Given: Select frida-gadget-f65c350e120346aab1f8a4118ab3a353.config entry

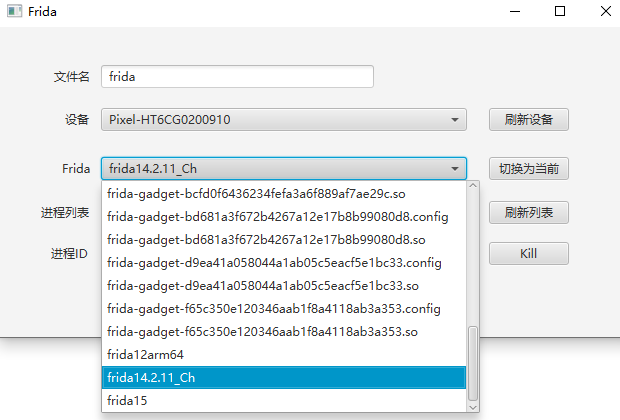Looking at the screenshot, I should pos(284,308).
